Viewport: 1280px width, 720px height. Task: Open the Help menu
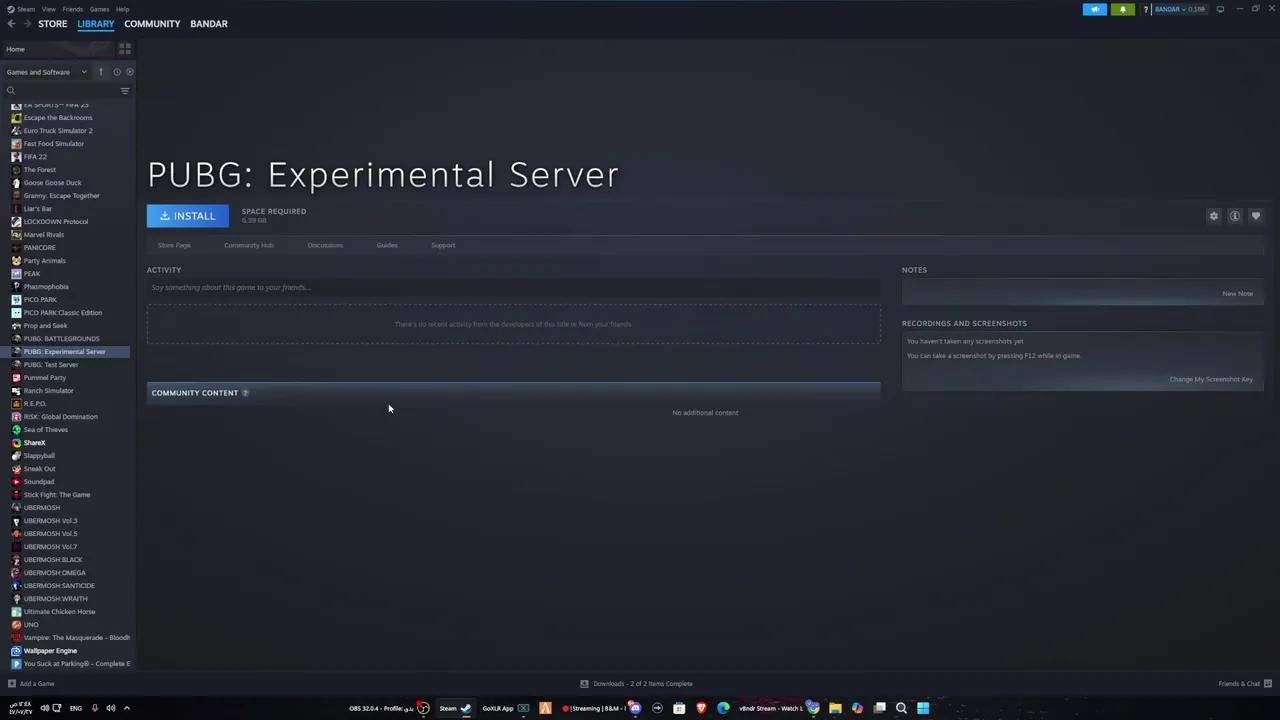pyautogui.click(x=122, y=9)
